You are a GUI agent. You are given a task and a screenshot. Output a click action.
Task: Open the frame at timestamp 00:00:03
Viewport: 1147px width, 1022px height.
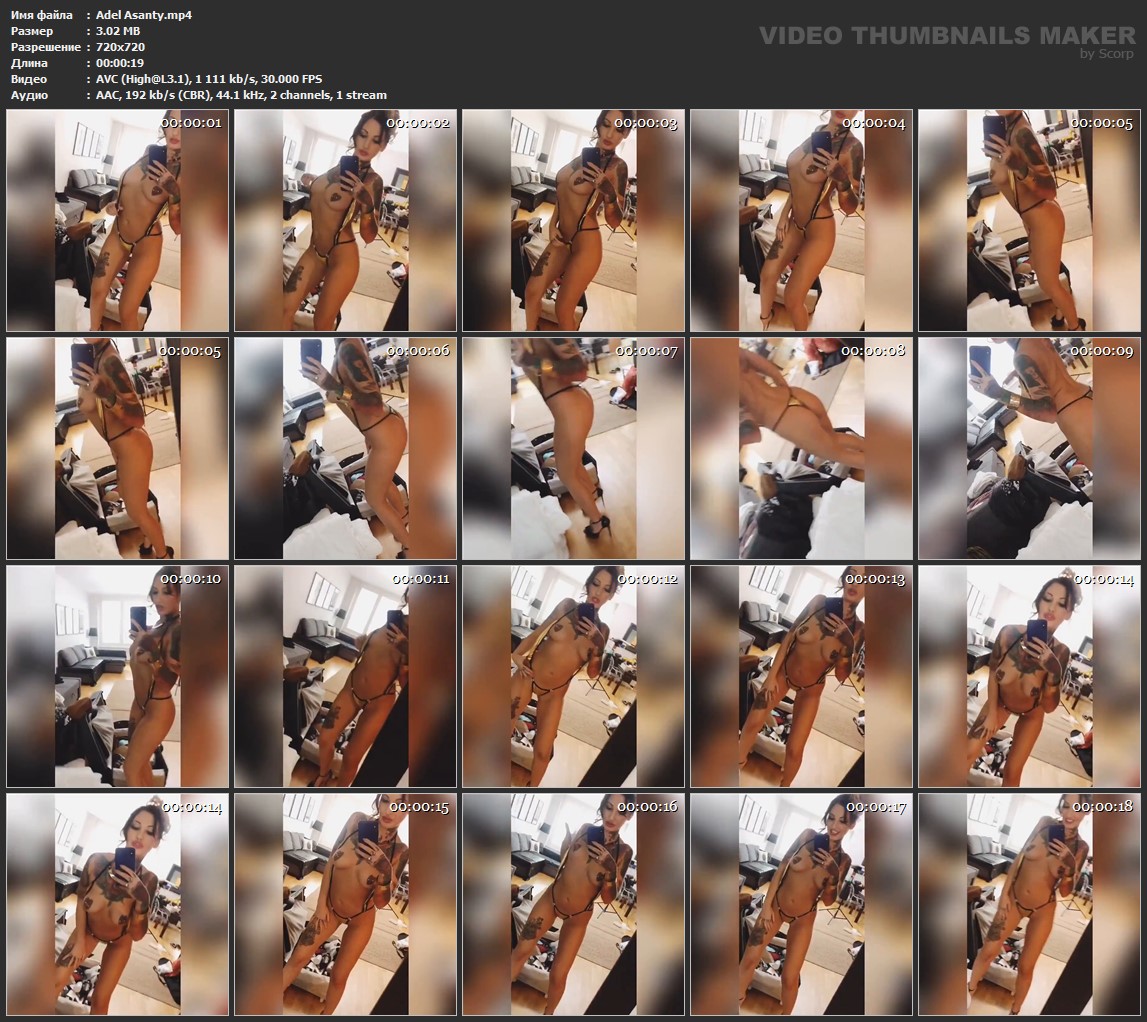pos(574,220)
